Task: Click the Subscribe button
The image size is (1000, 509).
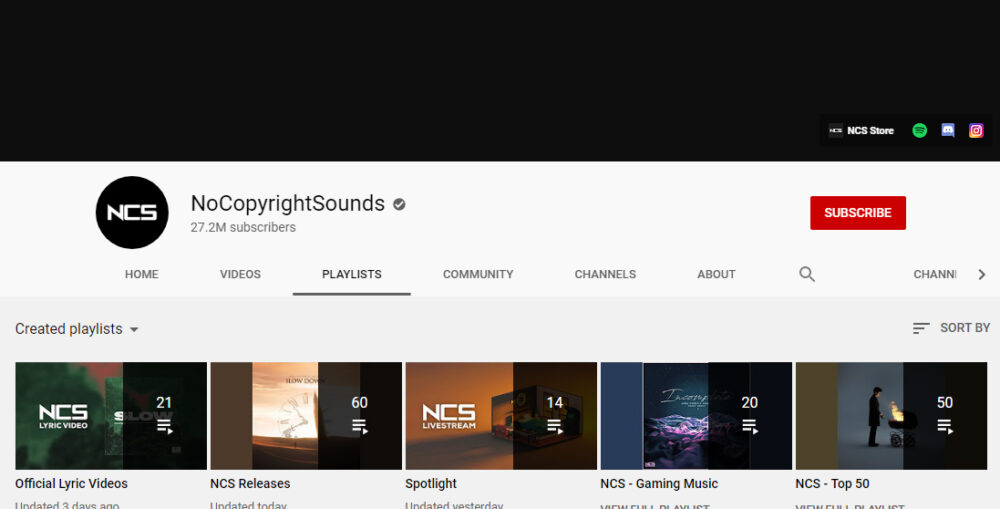Action: click(858, 212)
